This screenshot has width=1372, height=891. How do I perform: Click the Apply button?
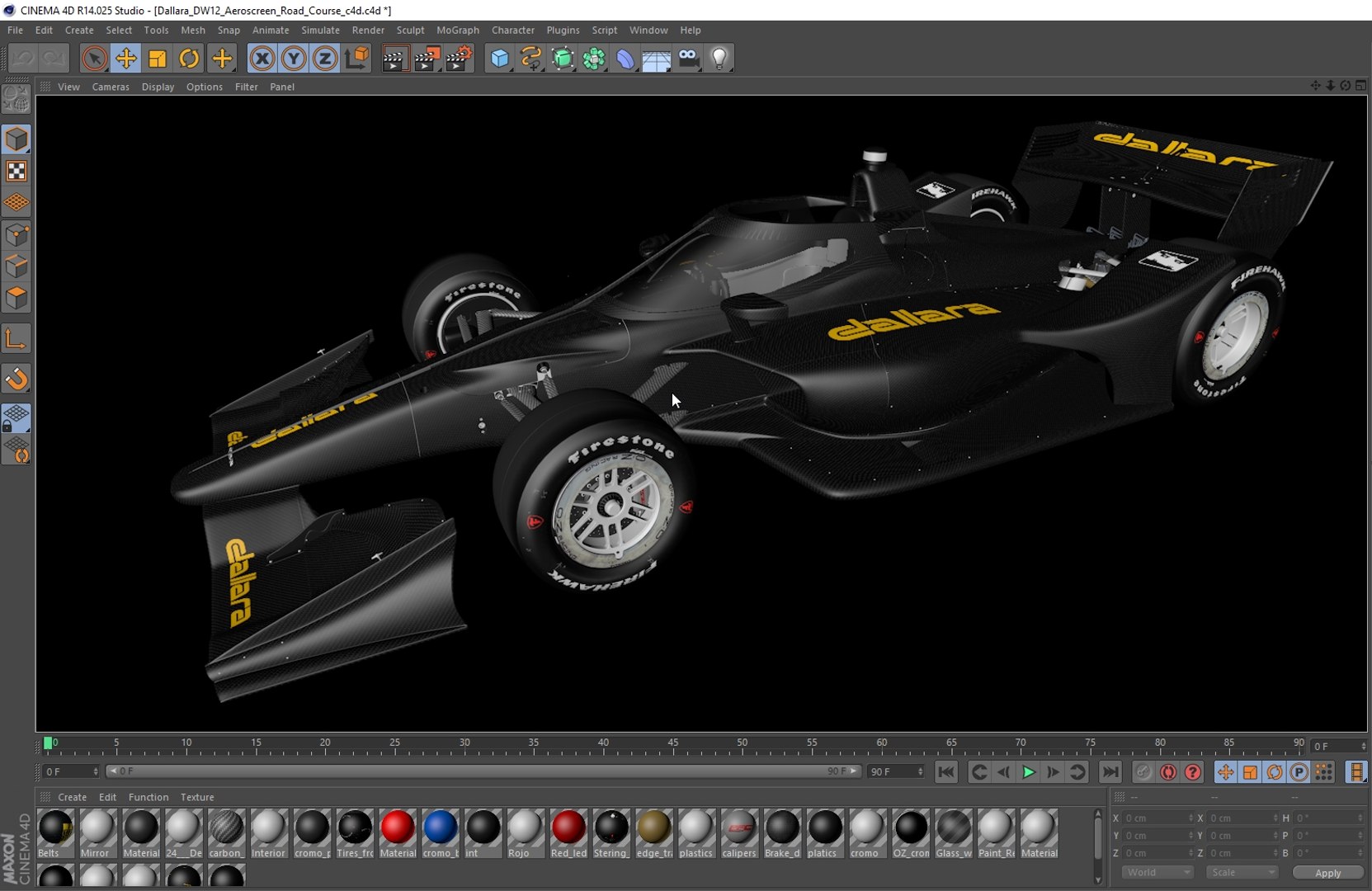tap(1327, 873)
